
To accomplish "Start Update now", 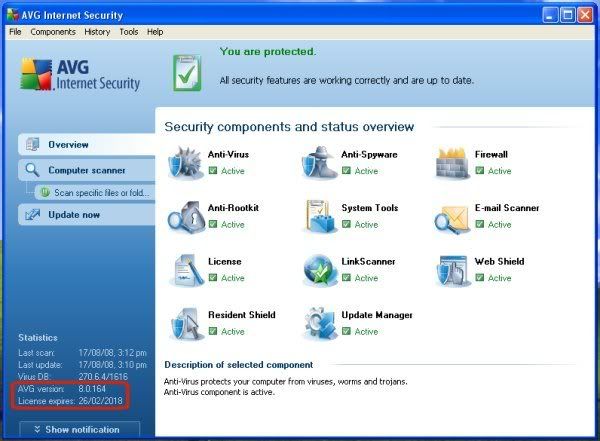I will pos(87,215).
